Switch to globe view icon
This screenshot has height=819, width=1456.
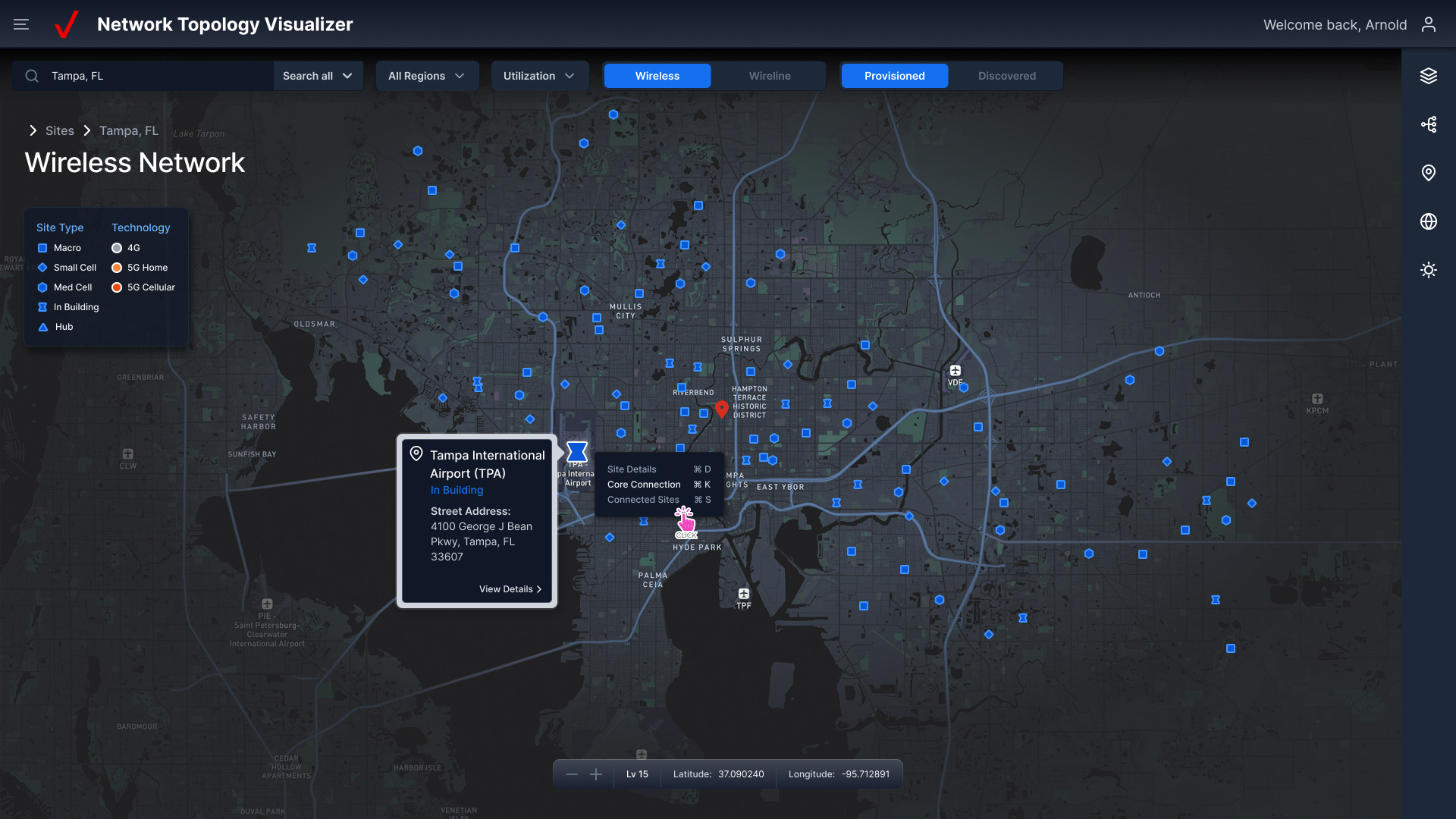click(x=1429, y=221)
